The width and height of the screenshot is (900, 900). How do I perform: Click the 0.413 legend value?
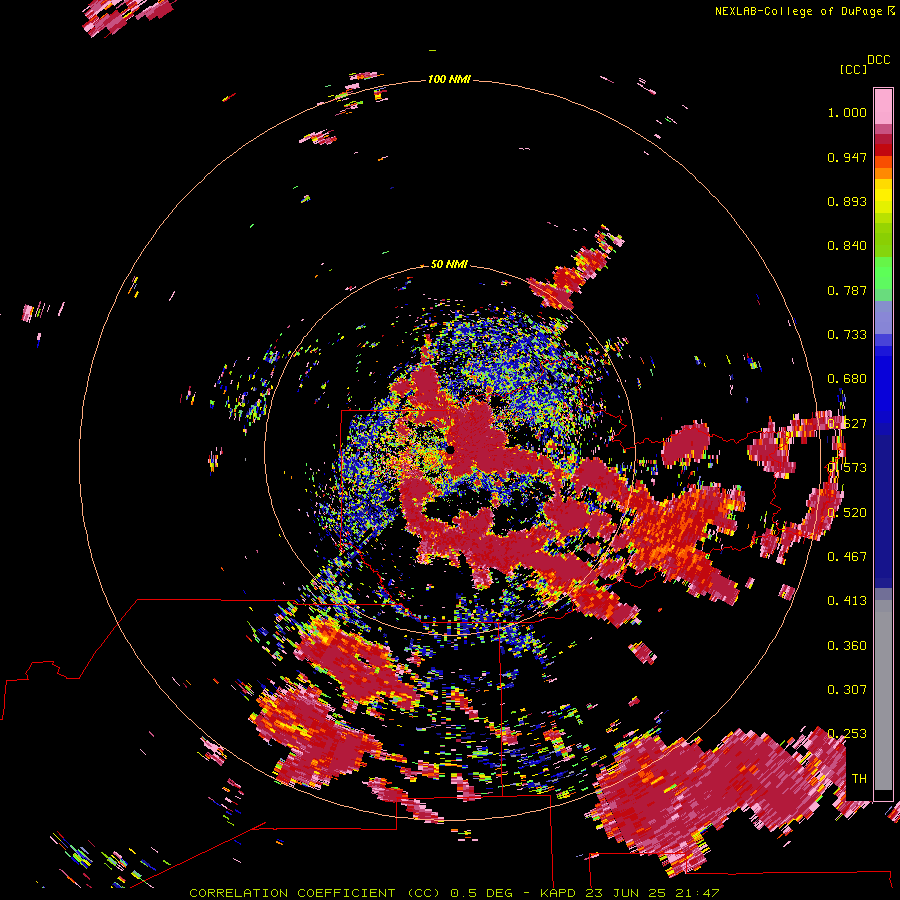pos(847,600)
